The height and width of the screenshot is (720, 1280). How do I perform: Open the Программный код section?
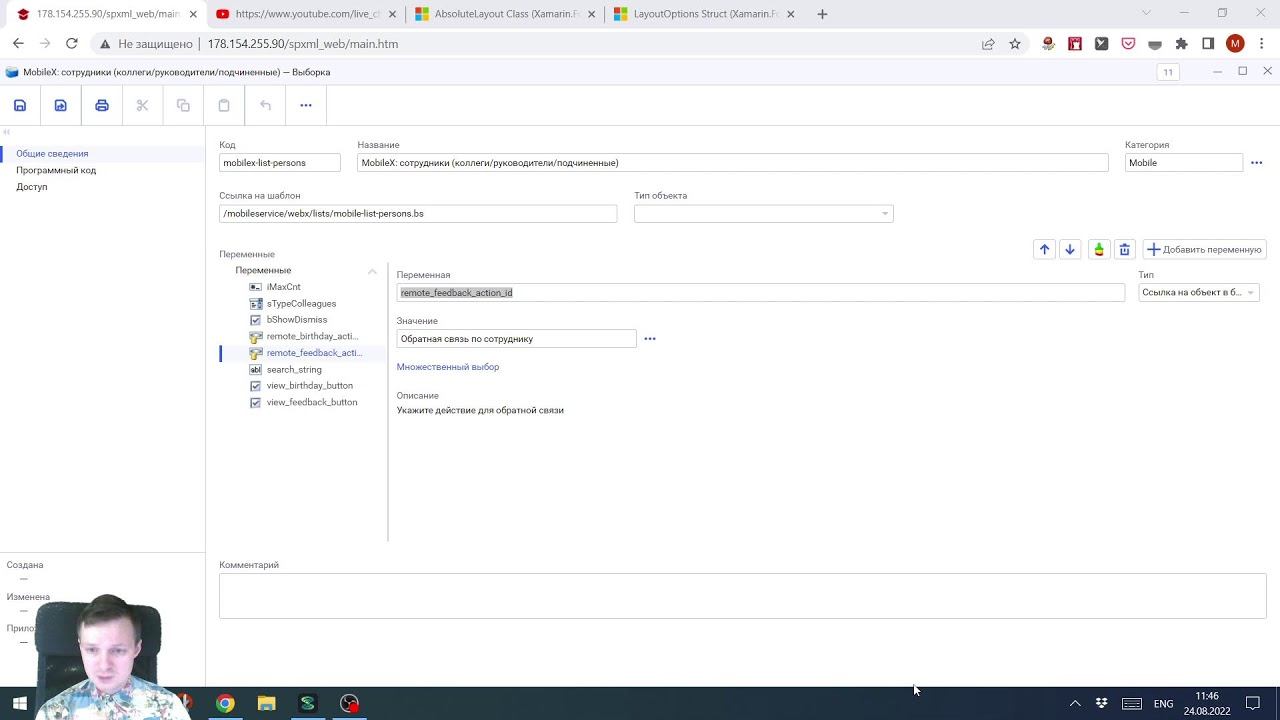[x=56, y=171]
